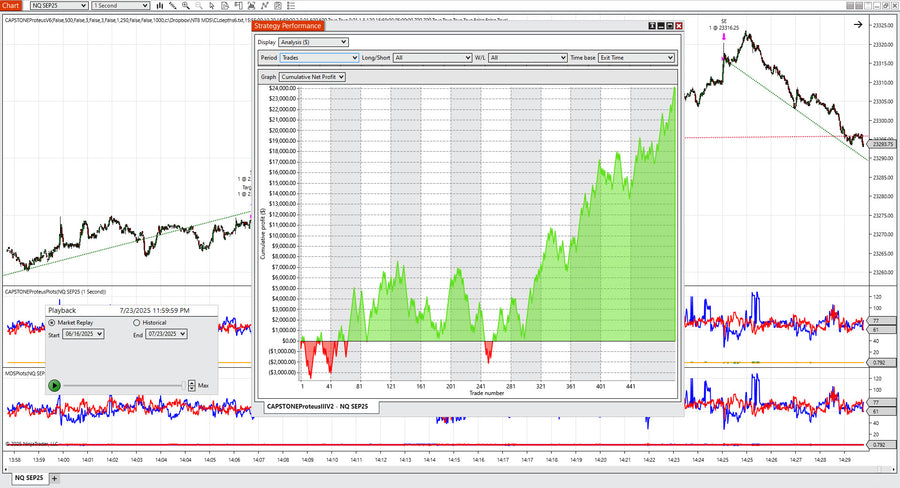Select the cursor pointer tool icon
The image size is (900, 488).
pos(212,6)
